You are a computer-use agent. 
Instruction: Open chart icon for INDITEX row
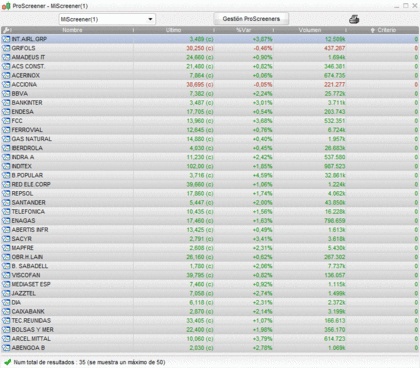(6, 166)
